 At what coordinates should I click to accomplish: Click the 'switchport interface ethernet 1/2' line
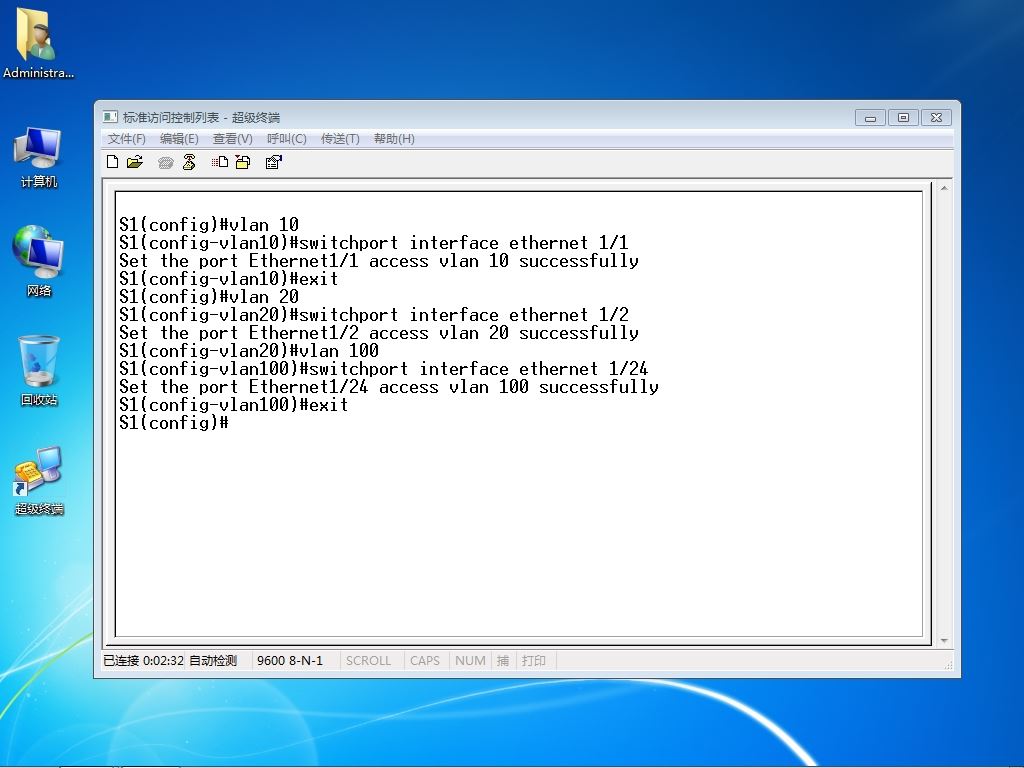(374, 315)
